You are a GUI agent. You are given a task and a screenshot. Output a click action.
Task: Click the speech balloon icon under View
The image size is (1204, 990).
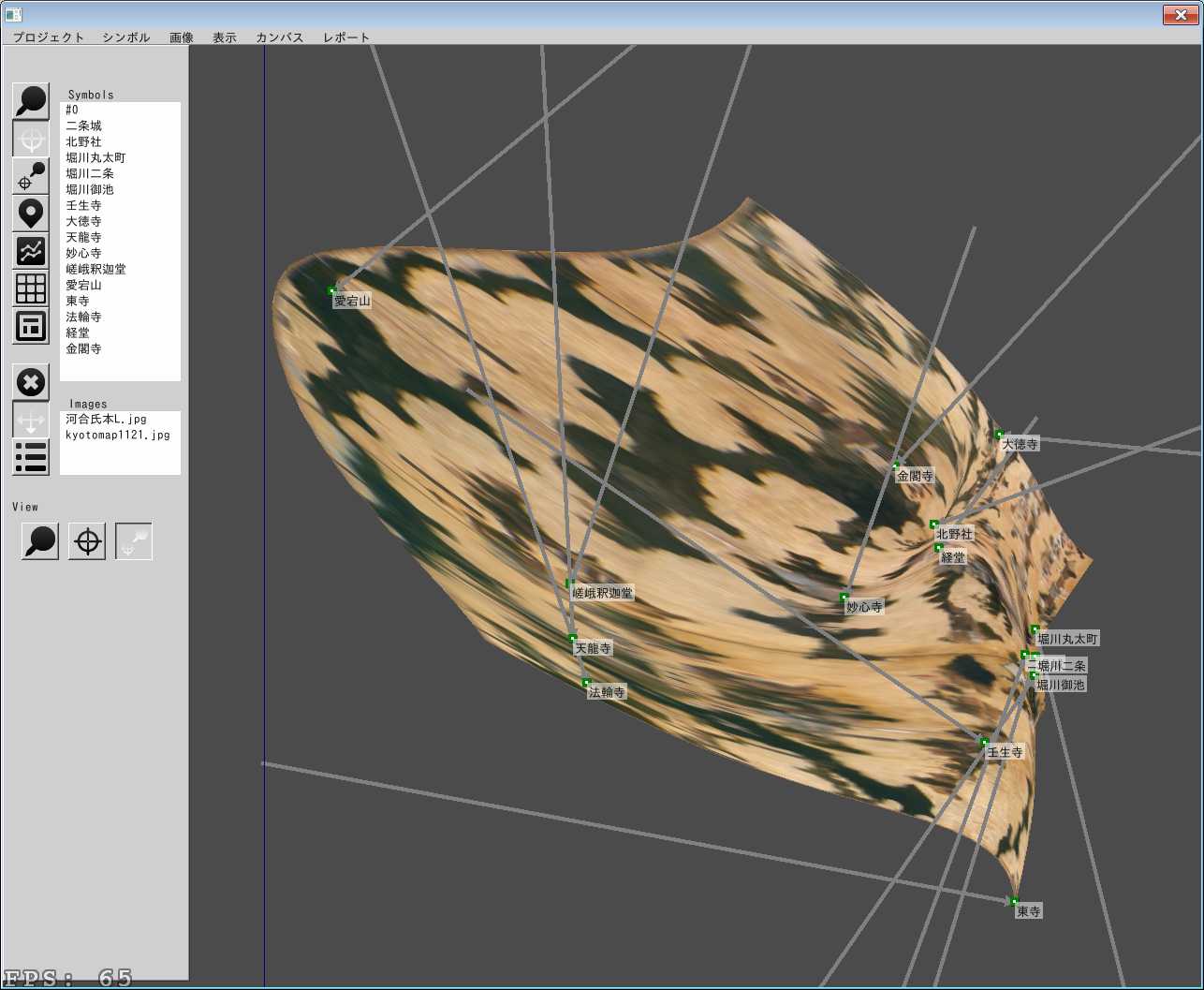[x=40, y=541]
